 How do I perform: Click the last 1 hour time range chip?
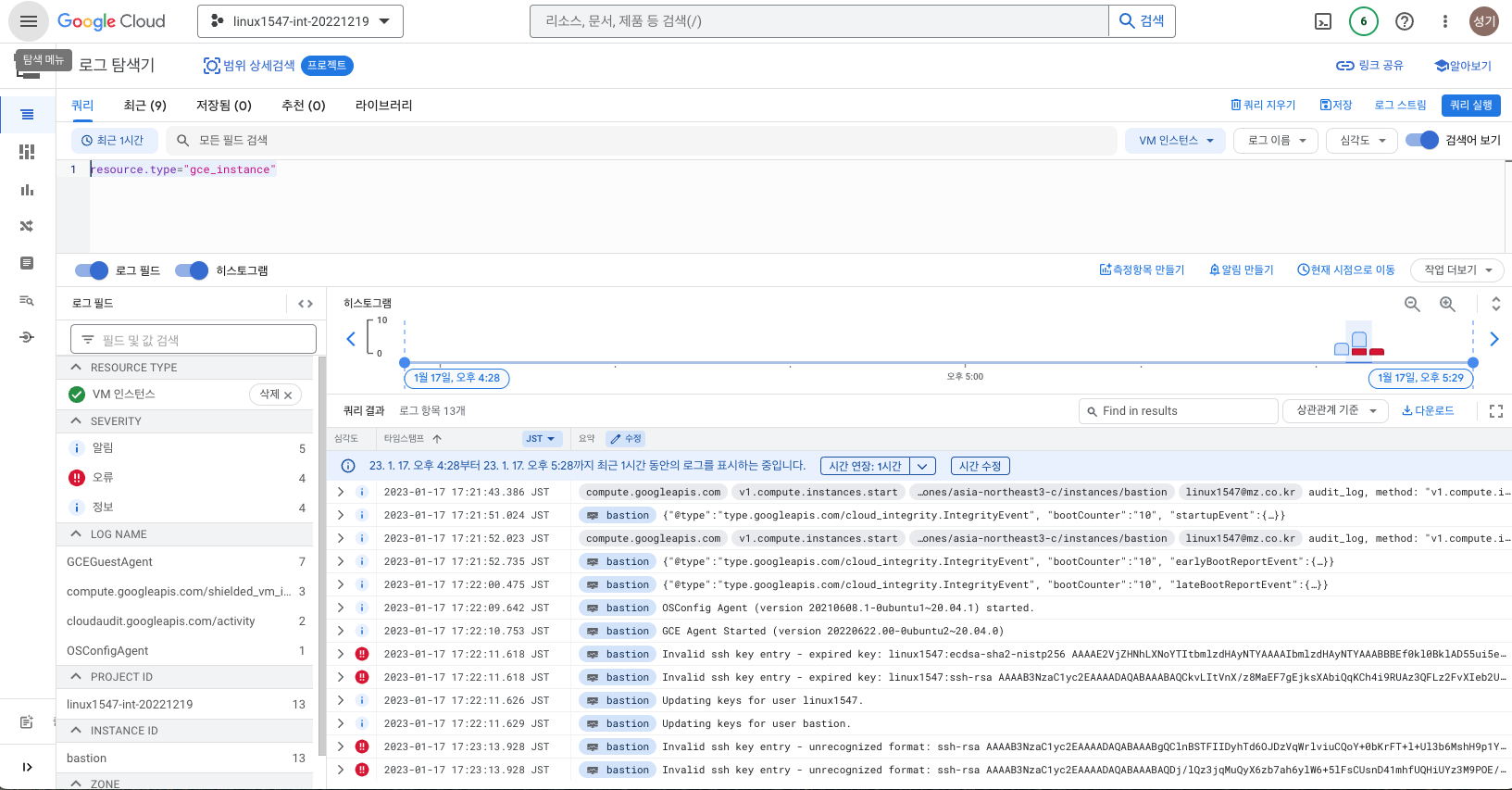tap(113, 141)
